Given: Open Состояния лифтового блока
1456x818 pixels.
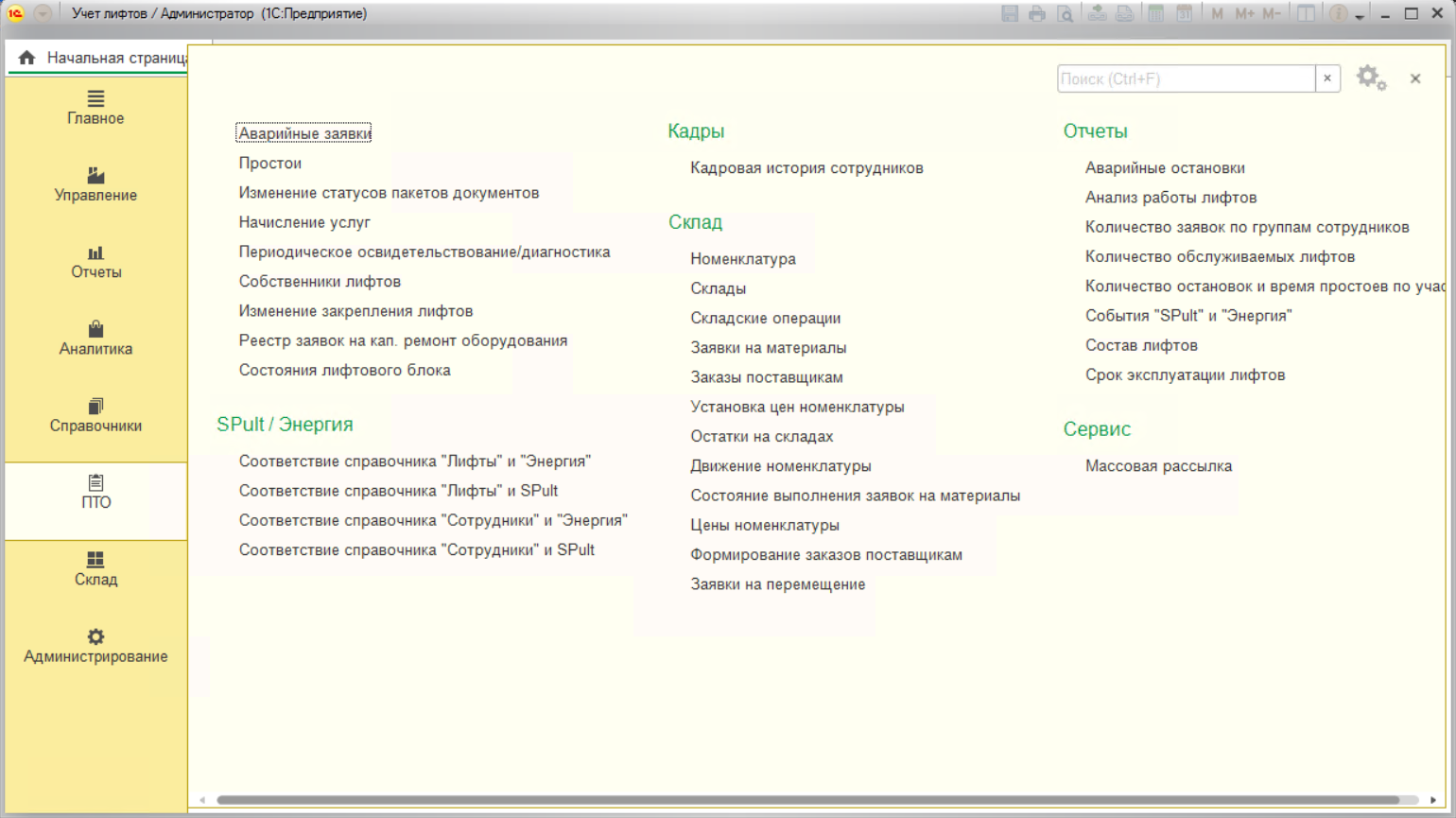Looking at the screenshot, I should (x=344, y=370).
